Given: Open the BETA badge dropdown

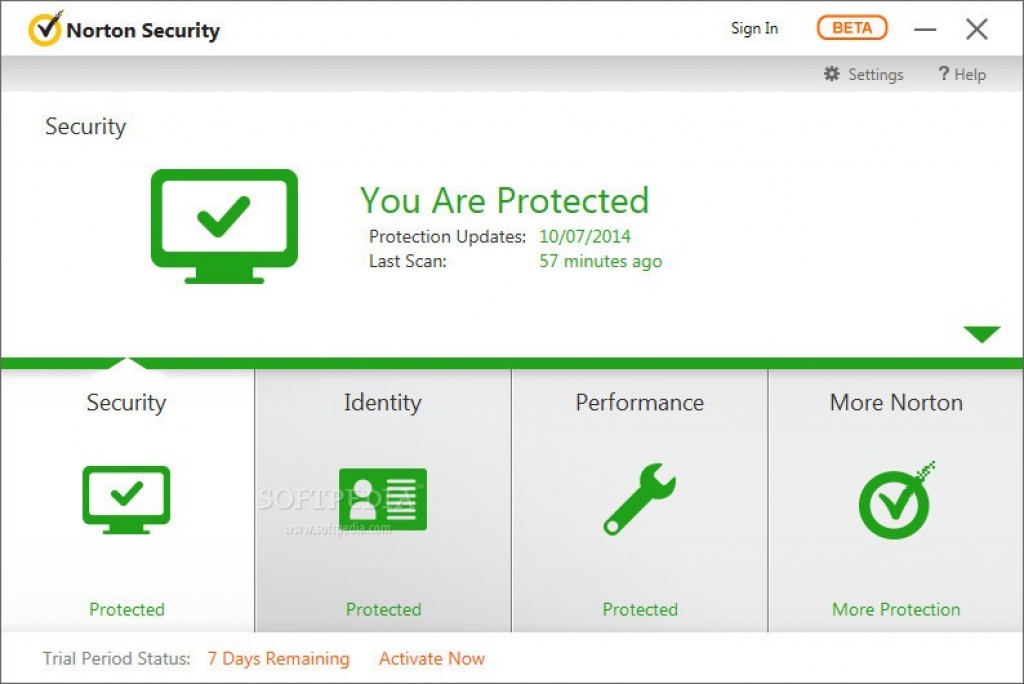Looking at the screenshot, I should pyautogui.click(x=851, y=27).
